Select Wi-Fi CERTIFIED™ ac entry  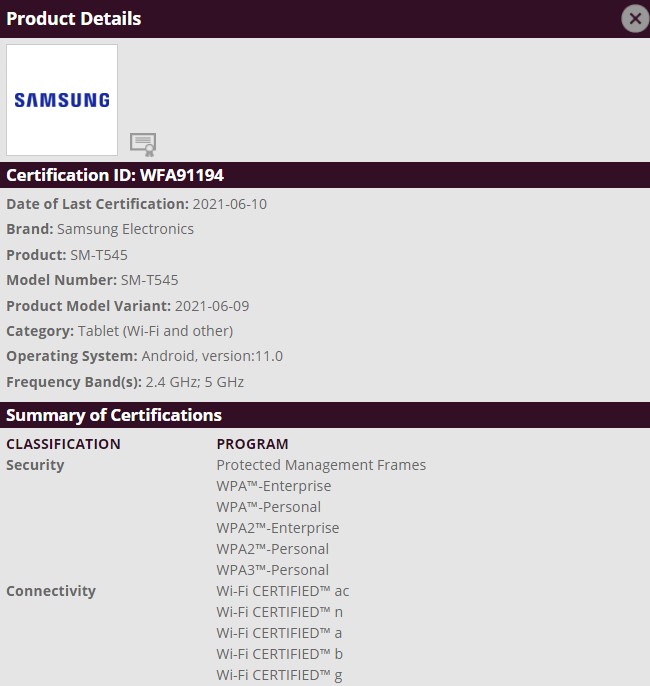point(283,591)
